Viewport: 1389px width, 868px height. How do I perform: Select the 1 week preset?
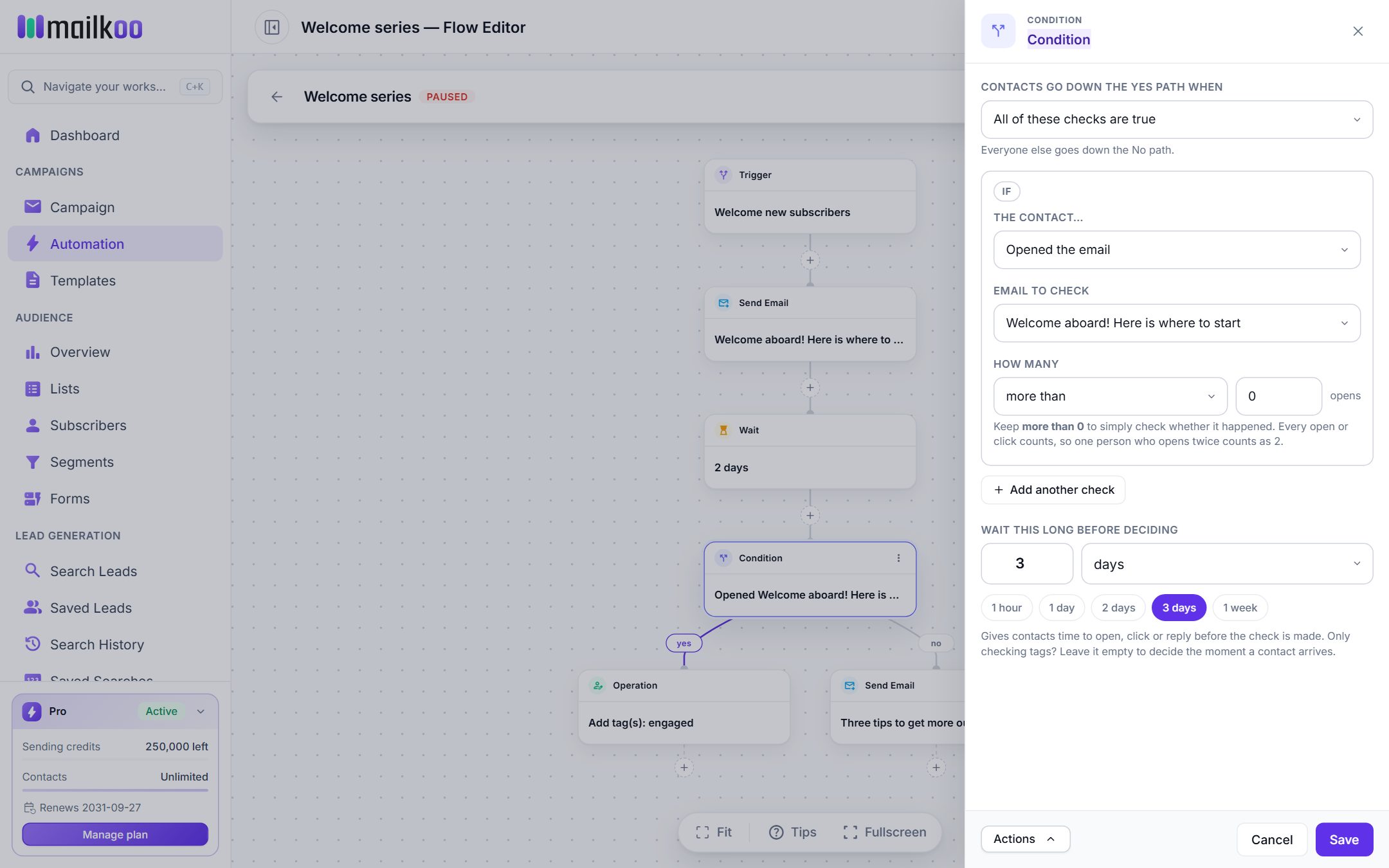point(1240,608)
